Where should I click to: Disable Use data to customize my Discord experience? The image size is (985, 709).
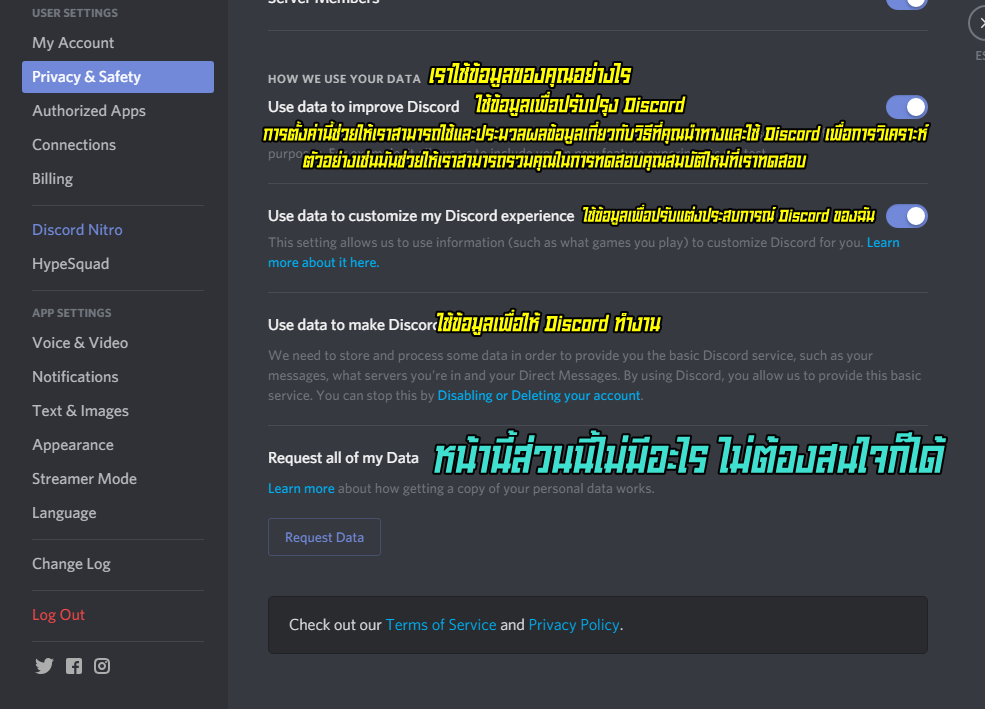pos(906,216)
